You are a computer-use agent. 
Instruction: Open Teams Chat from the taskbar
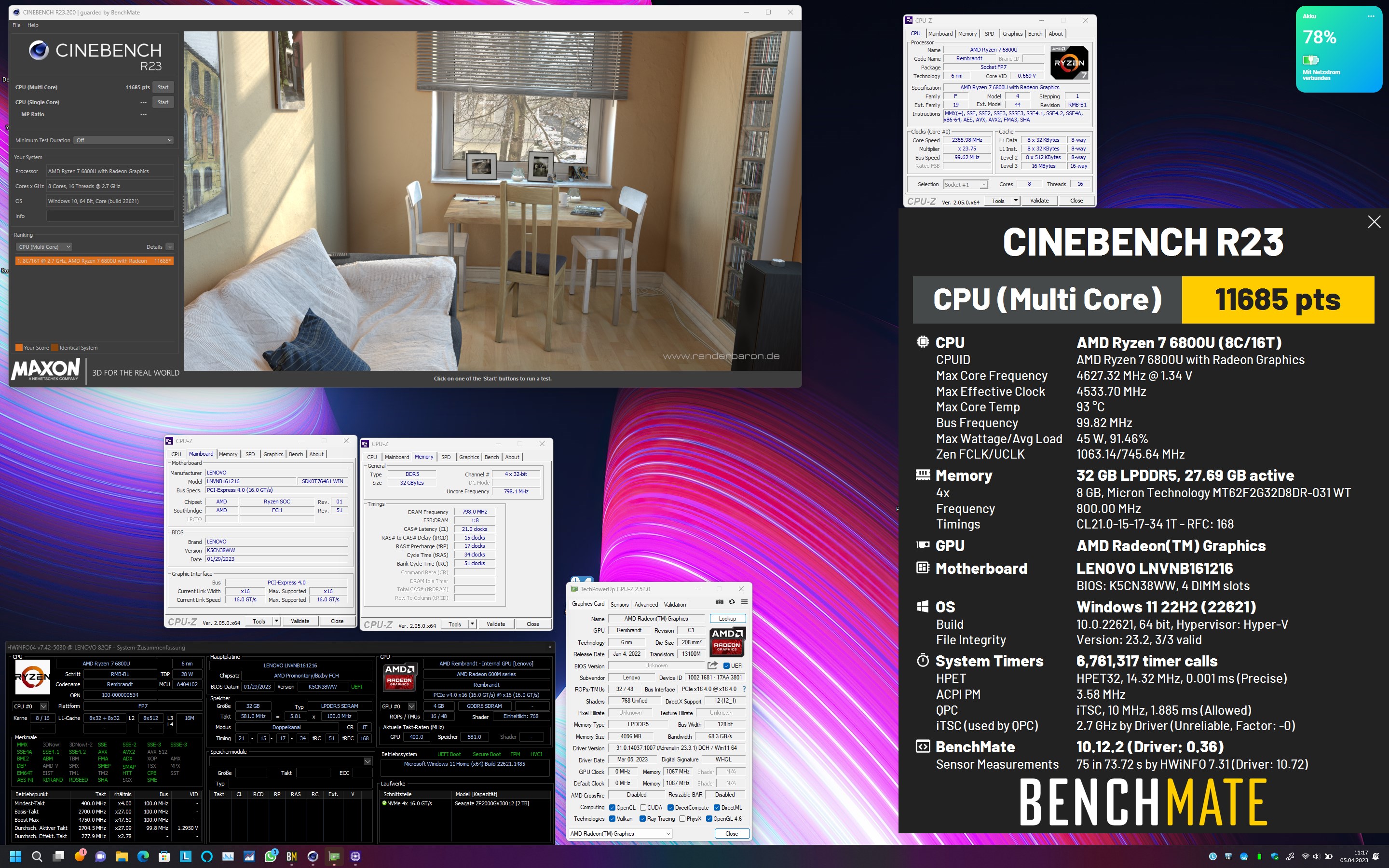tap(100, 856)
